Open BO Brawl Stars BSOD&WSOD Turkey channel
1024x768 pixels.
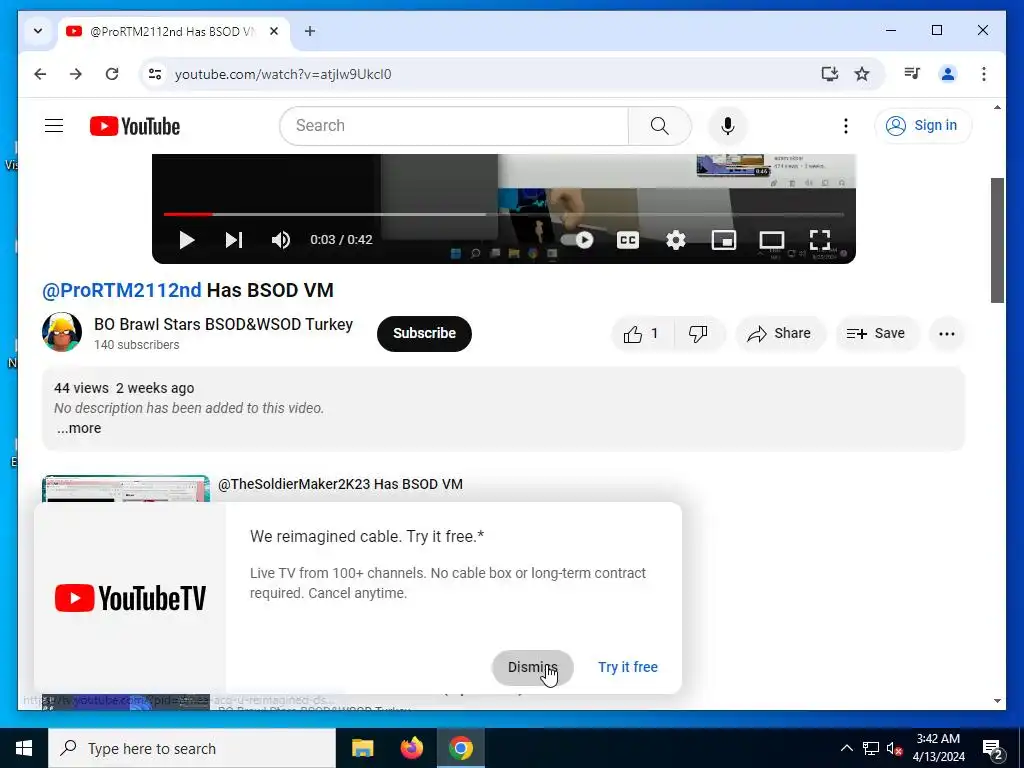(223, 325)
